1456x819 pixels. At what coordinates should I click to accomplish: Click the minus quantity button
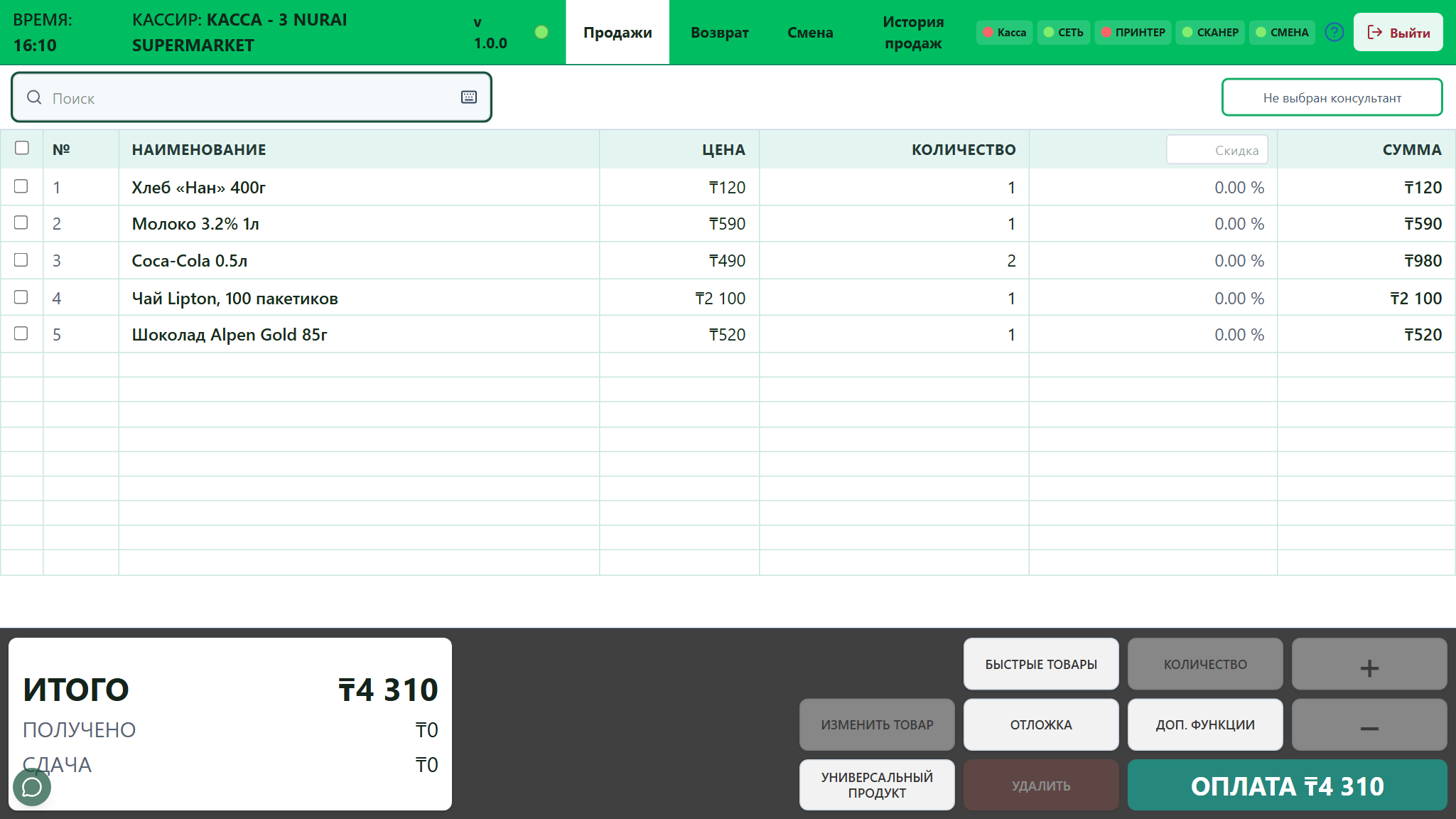1369,724
